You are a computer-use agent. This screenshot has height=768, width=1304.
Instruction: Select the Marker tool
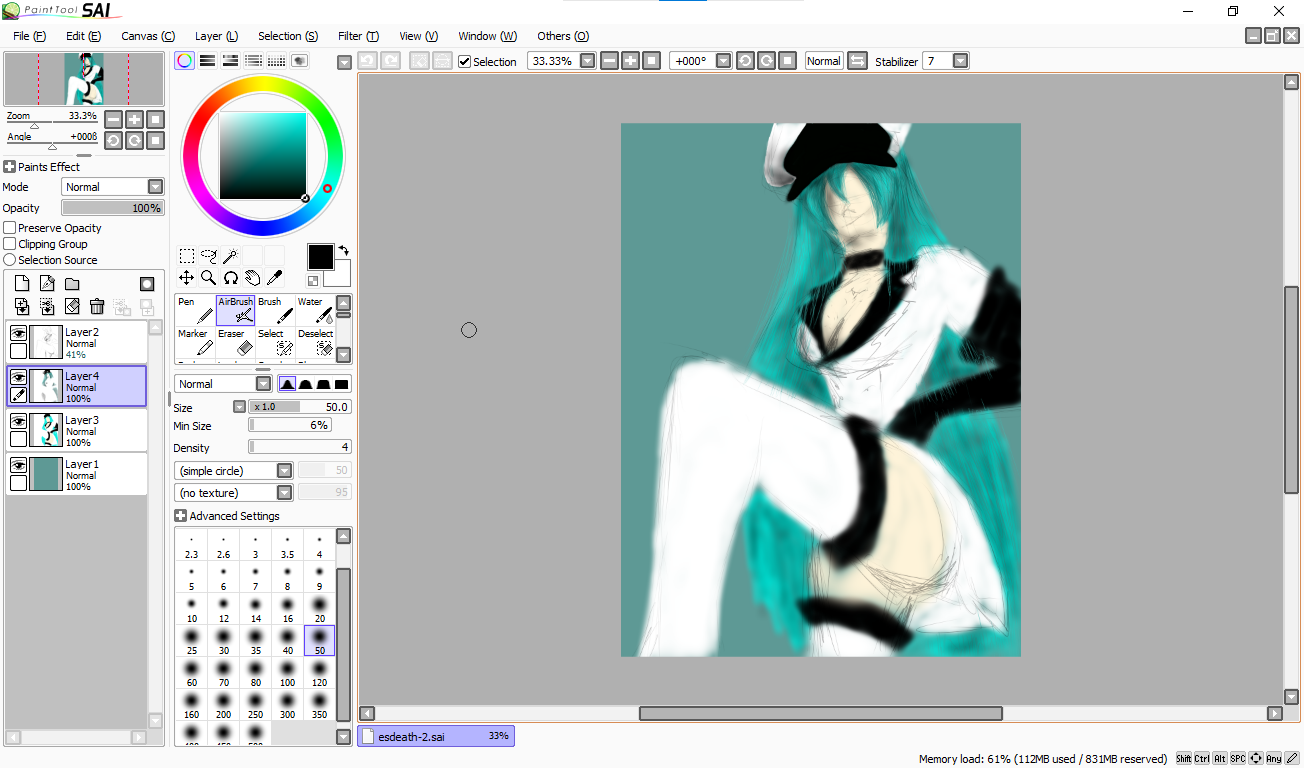[x=196, y=341]
